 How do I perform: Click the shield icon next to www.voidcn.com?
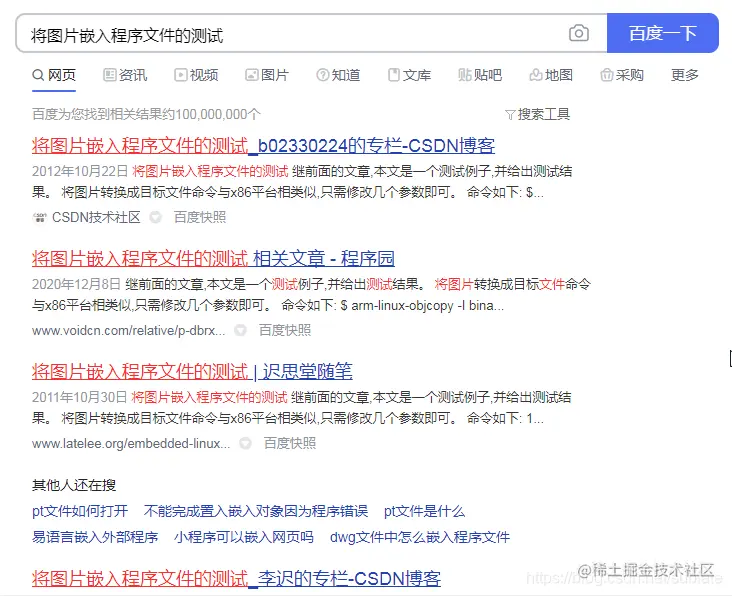click(240, 330)
